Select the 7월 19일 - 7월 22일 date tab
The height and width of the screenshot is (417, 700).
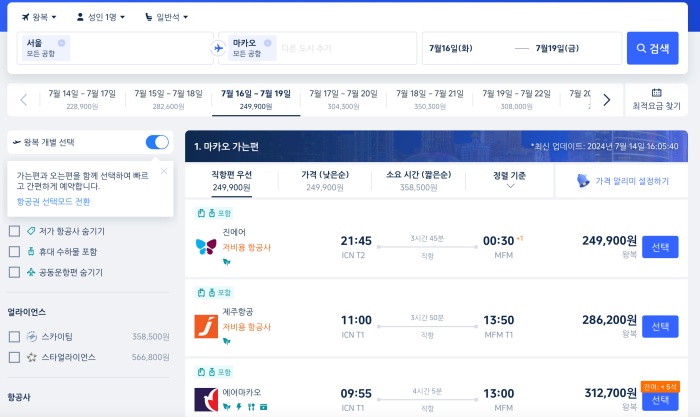517,100
